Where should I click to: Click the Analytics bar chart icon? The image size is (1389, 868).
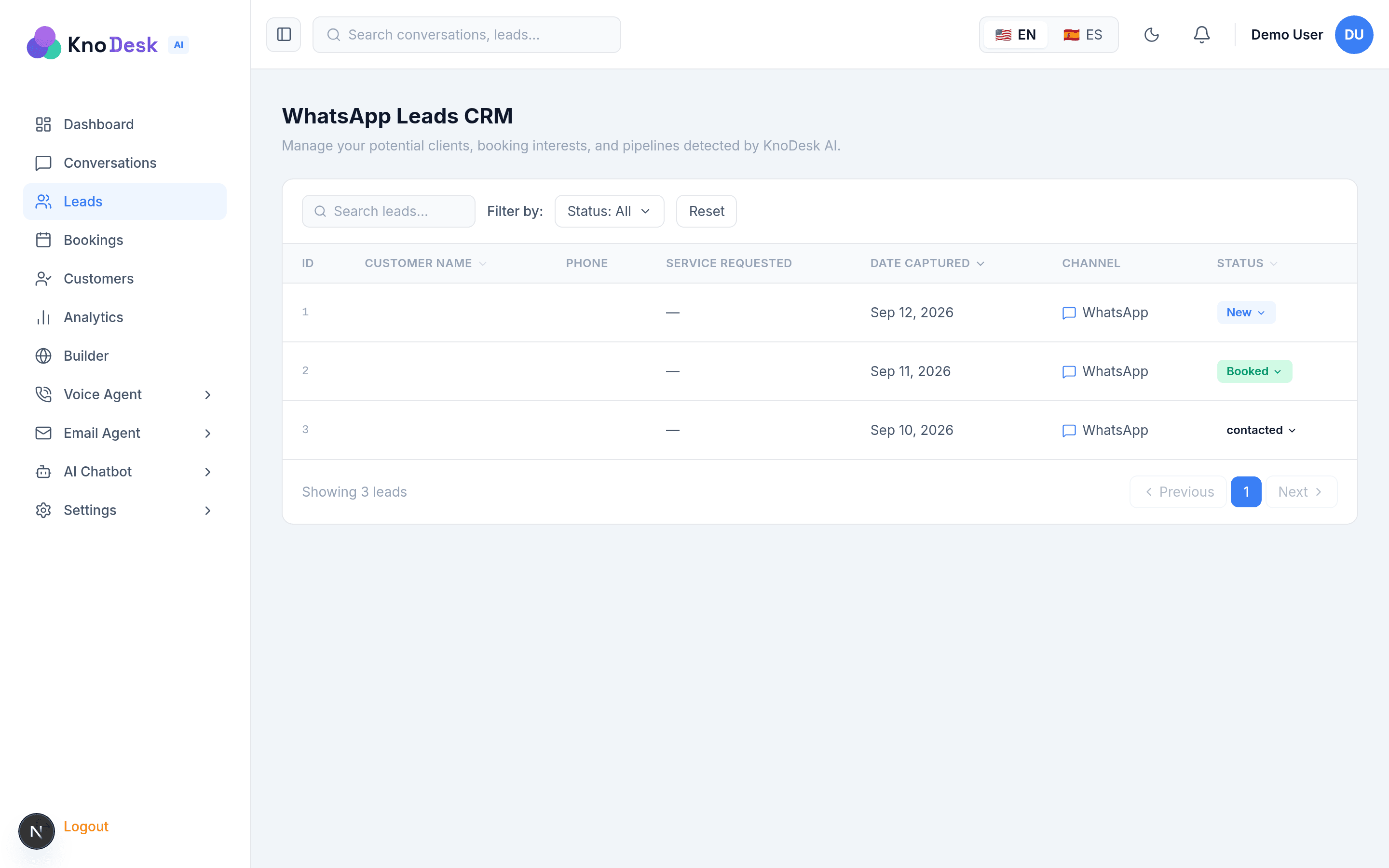[43, 317]
